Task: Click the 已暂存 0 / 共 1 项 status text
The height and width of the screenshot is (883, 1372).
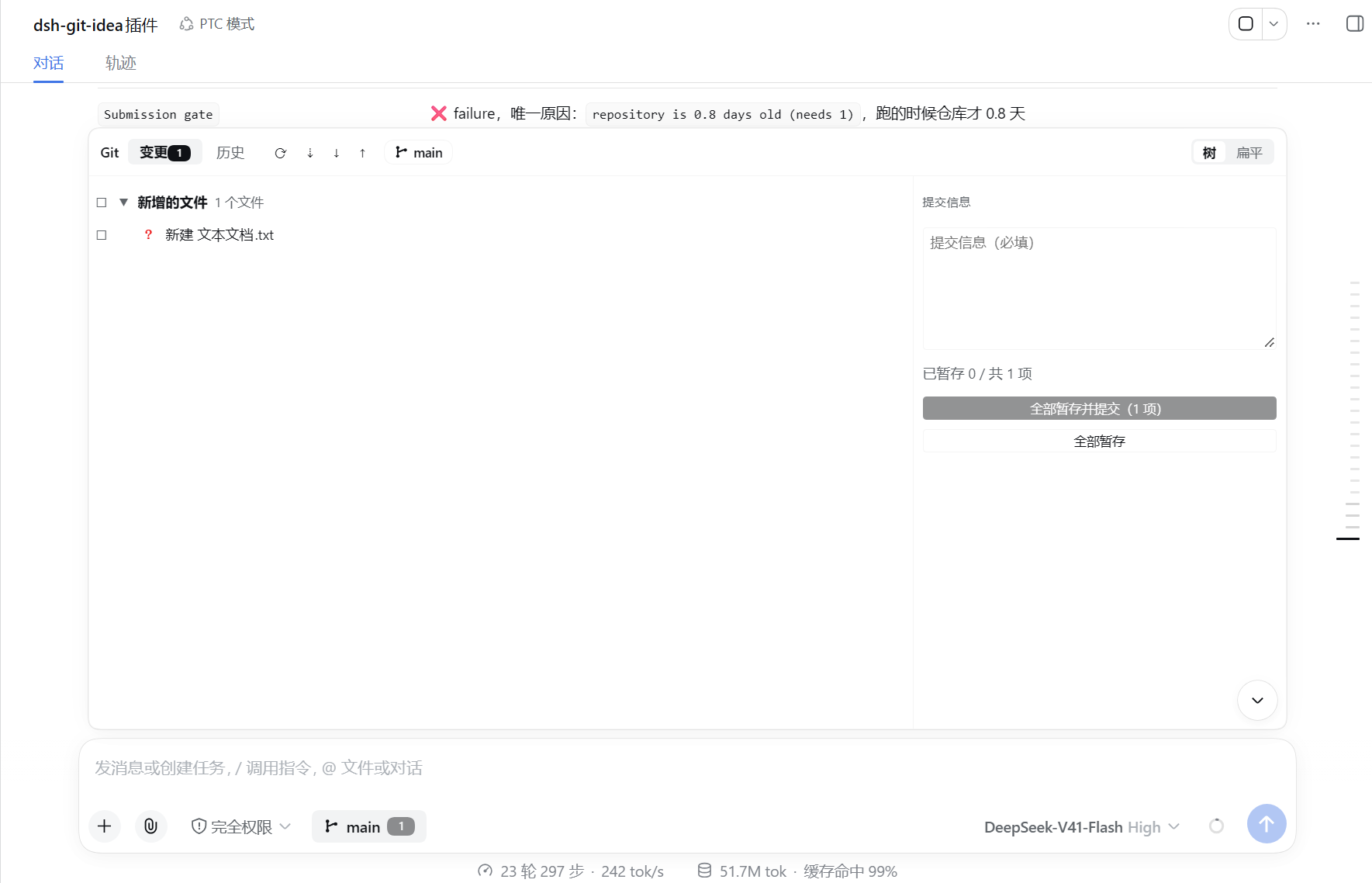Action: tap(977, 374)
